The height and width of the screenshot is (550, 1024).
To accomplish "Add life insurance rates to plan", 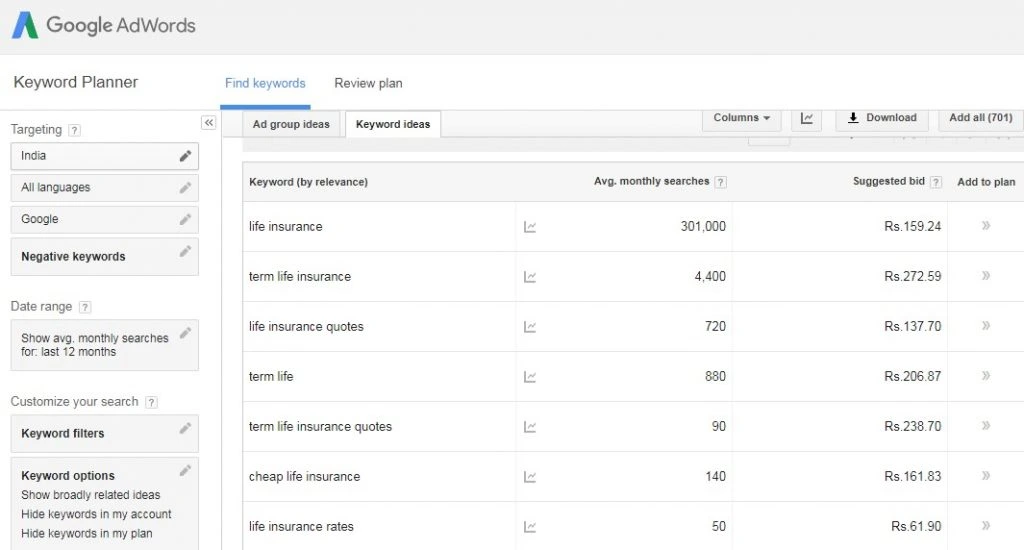I will coord(986,525).
